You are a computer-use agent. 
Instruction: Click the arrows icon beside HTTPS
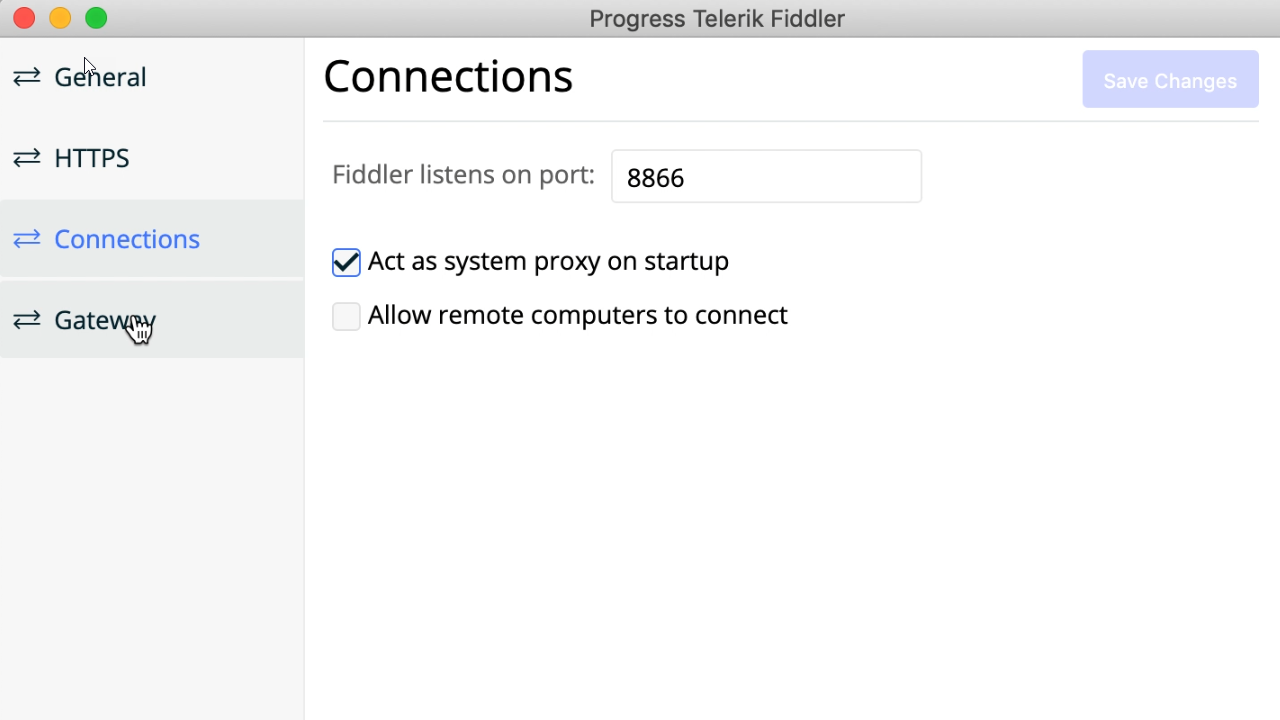click(x=27, y=158)
